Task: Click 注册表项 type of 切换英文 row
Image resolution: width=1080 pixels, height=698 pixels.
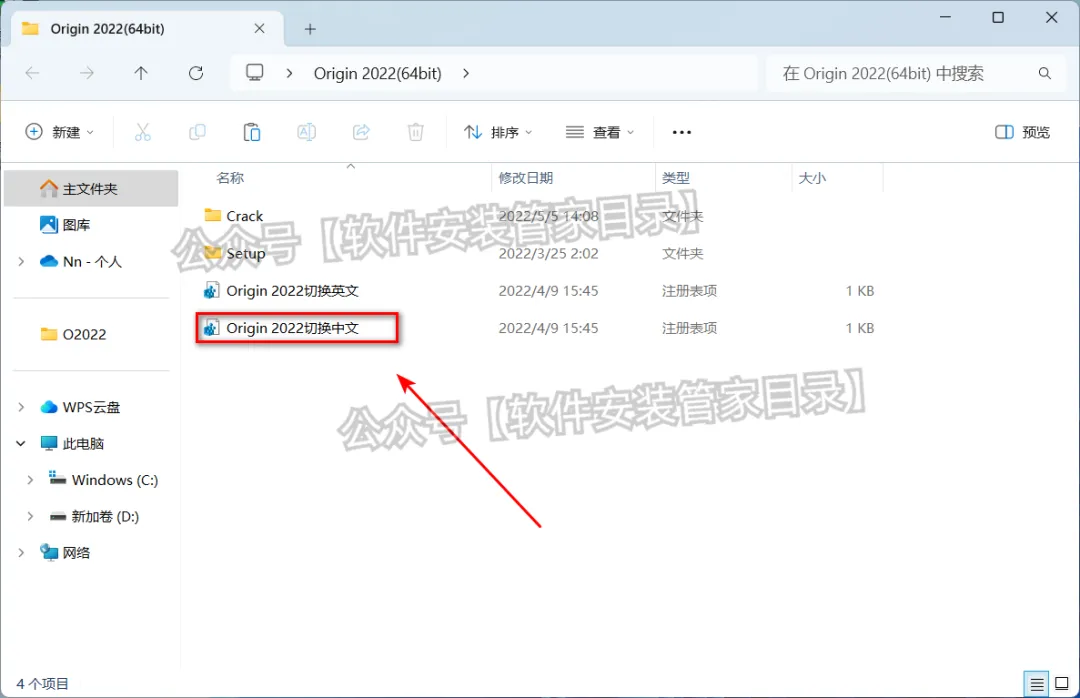Action: coord(689,291)
